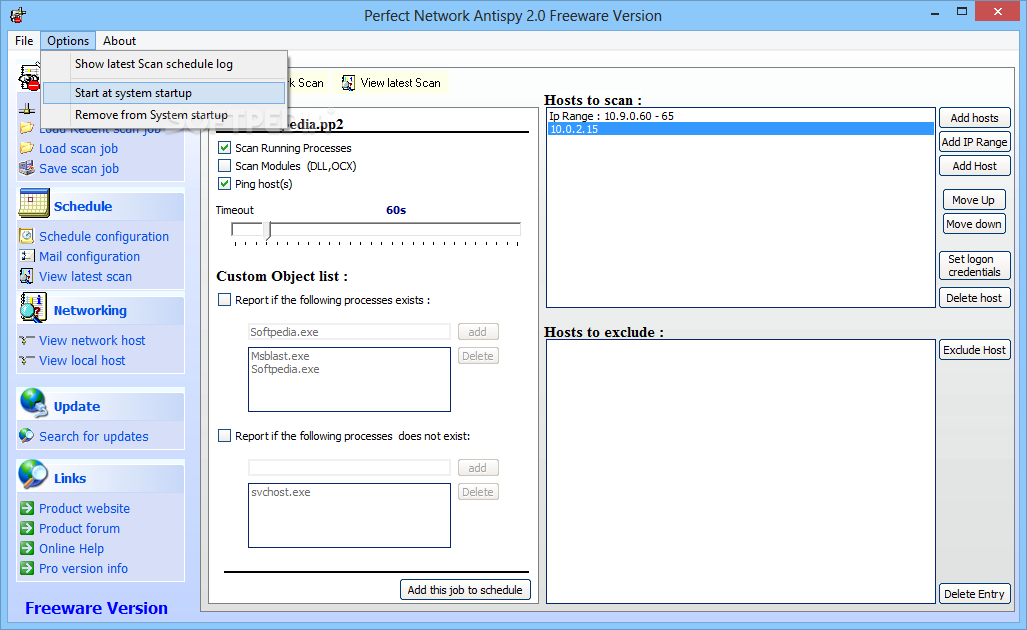Screen dimensions: 1027x630
Task: Click the application icon in title bar
Action: 18,14
